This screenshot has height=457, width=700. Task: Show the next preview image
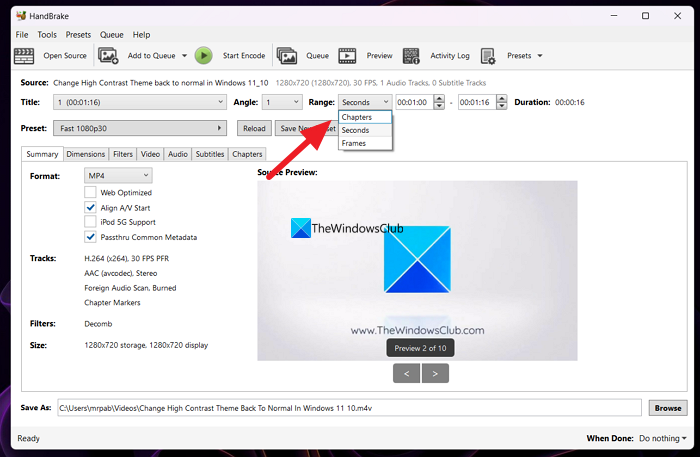point(435,374)
